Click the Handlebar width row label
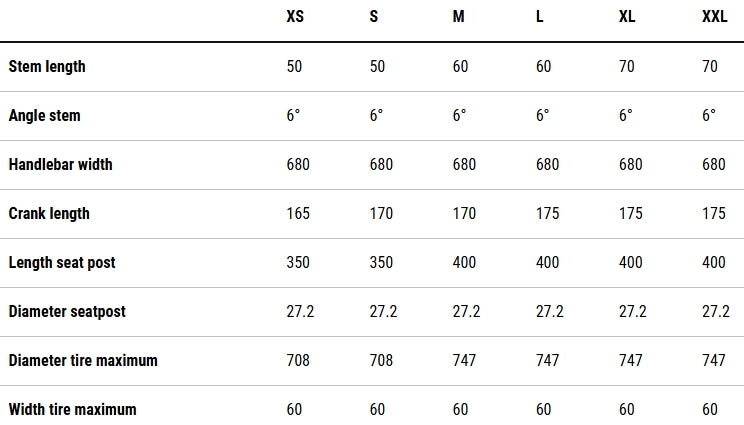Viewport: 744px width, 425px height. pos(61,165)
